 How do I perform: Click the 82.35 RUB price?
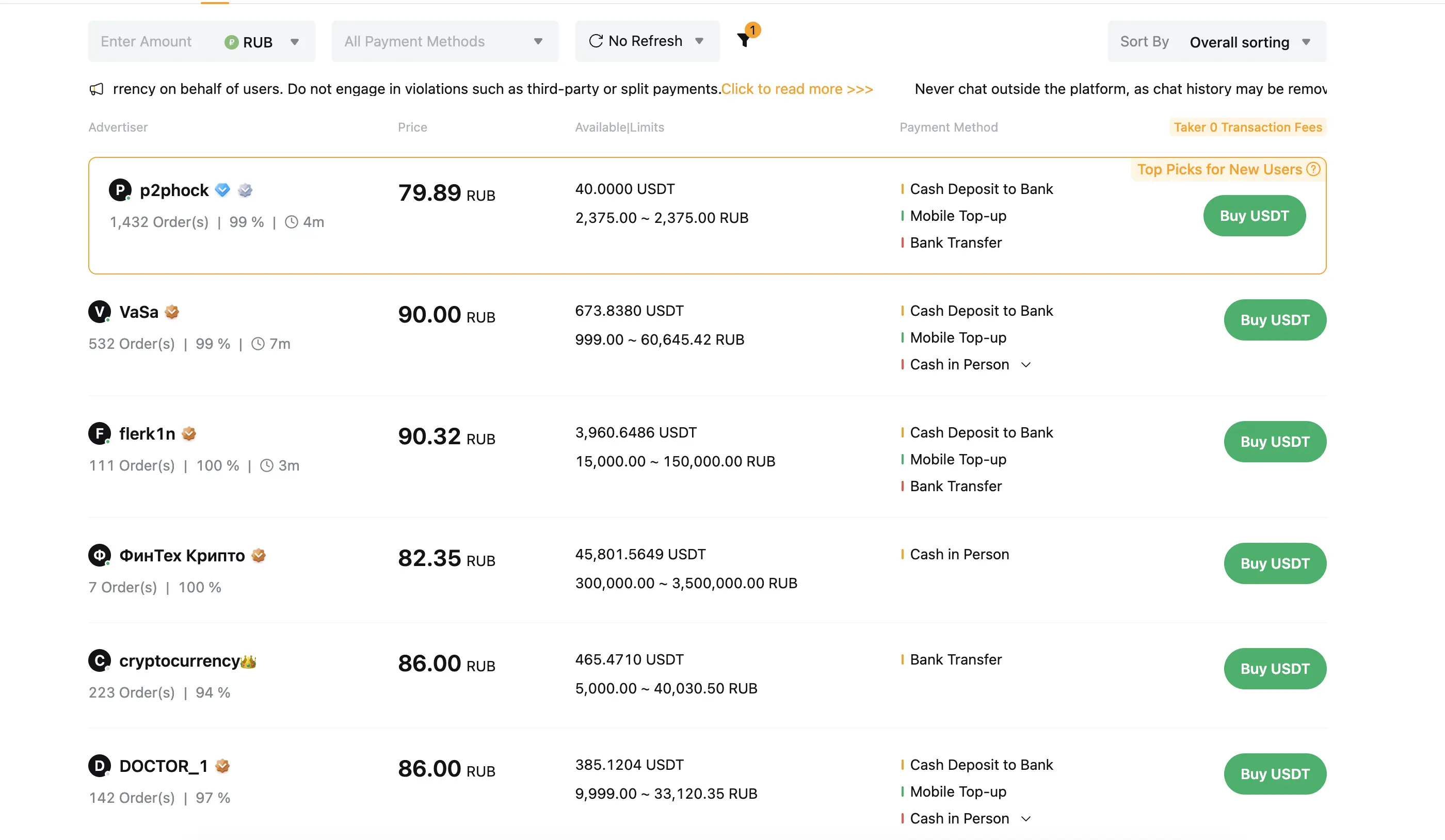tap(447, 558)
